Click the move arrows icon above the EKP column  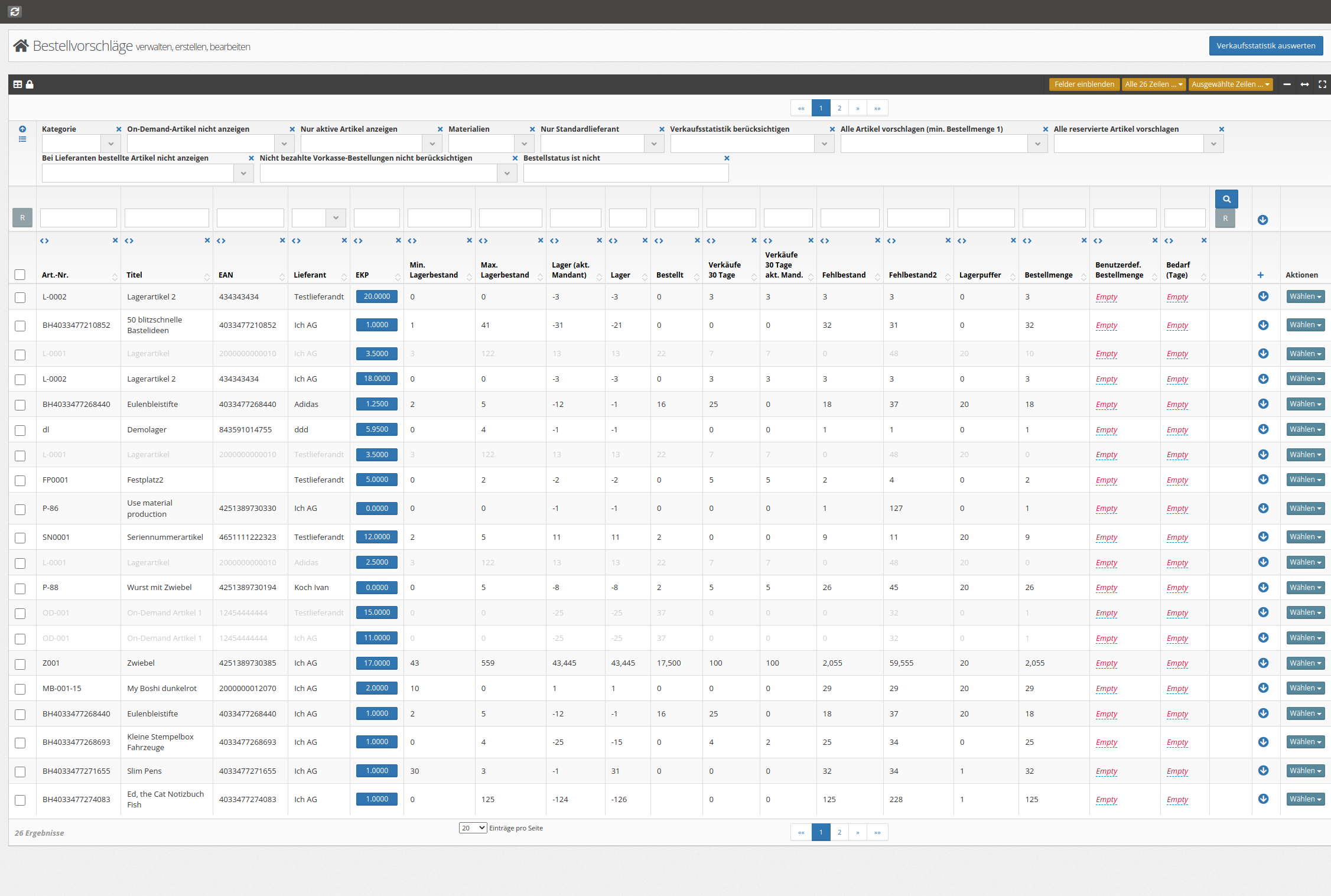pos(358,240)
